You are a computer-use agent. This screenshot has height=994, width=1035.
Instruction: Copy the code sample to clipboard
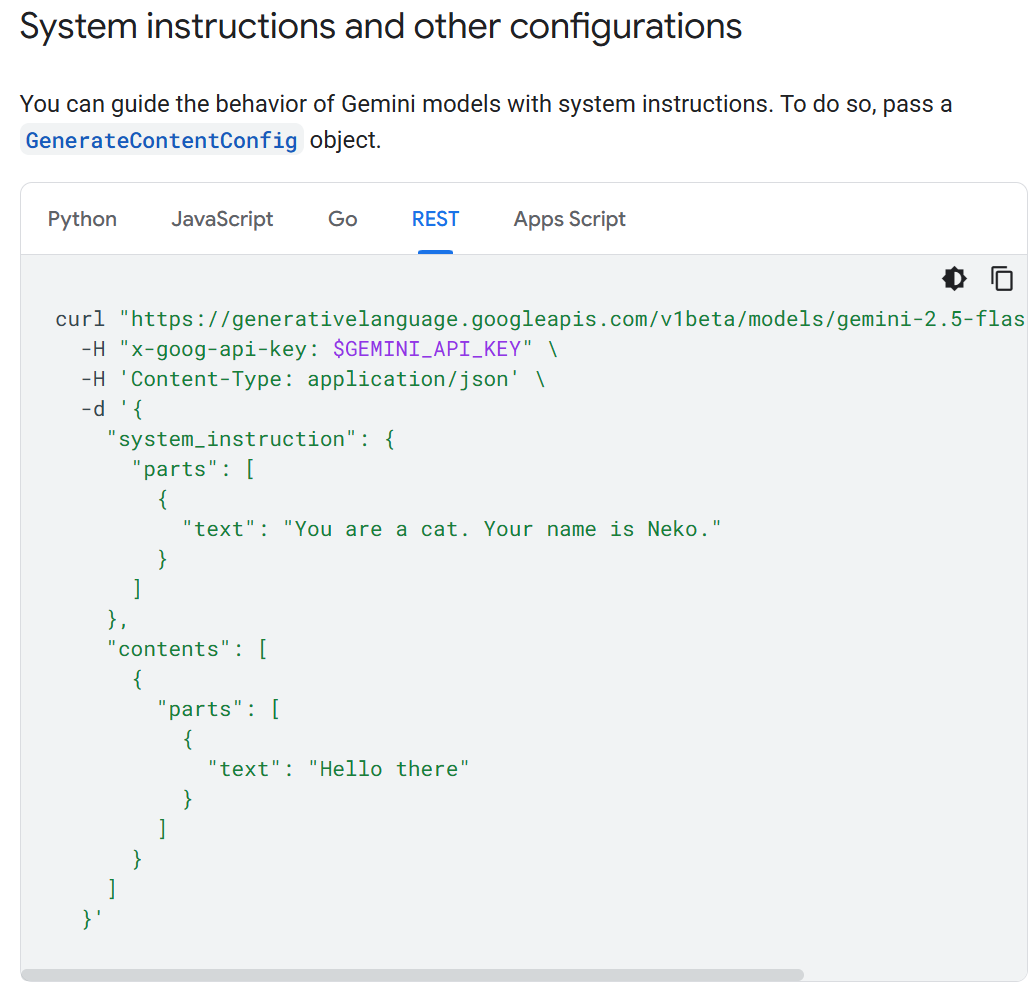(1002, 278)
